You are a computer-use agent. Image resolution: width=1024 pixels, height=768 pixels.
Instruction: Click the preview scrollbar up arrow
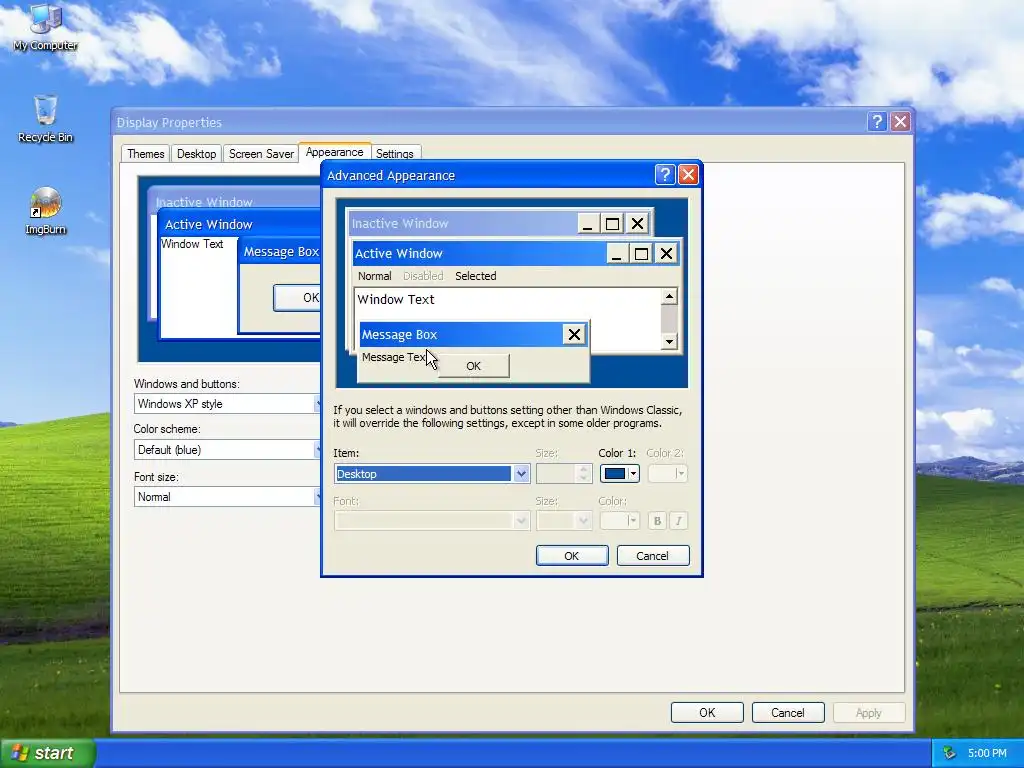pyautogui.click(x=669, y=296)
